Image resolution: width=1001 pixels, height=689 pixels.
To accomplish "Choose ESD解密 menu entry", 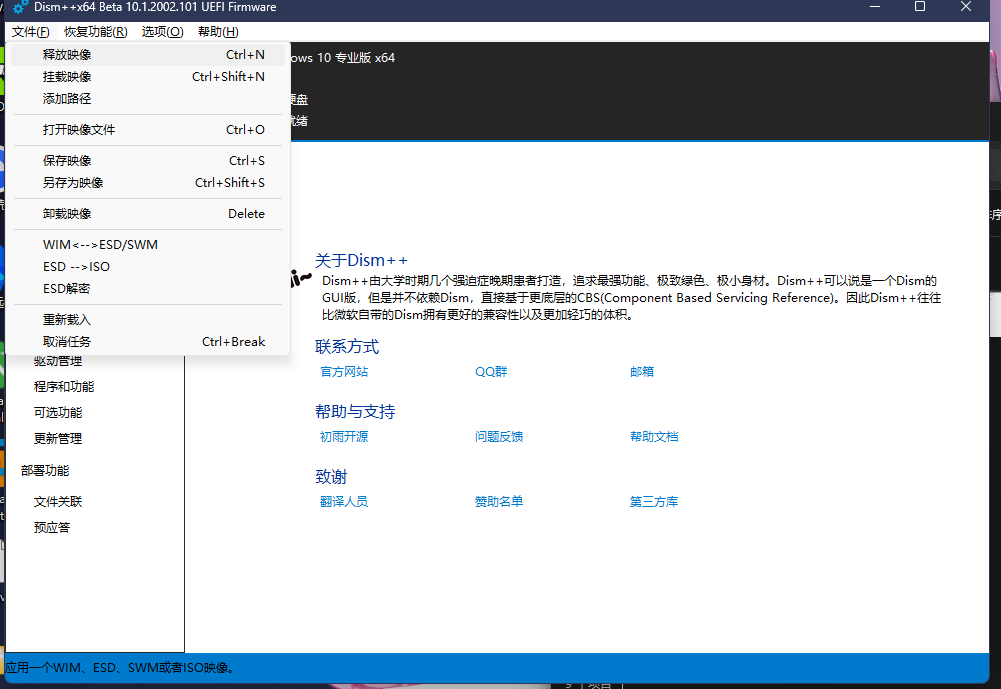I will [147, 289].
